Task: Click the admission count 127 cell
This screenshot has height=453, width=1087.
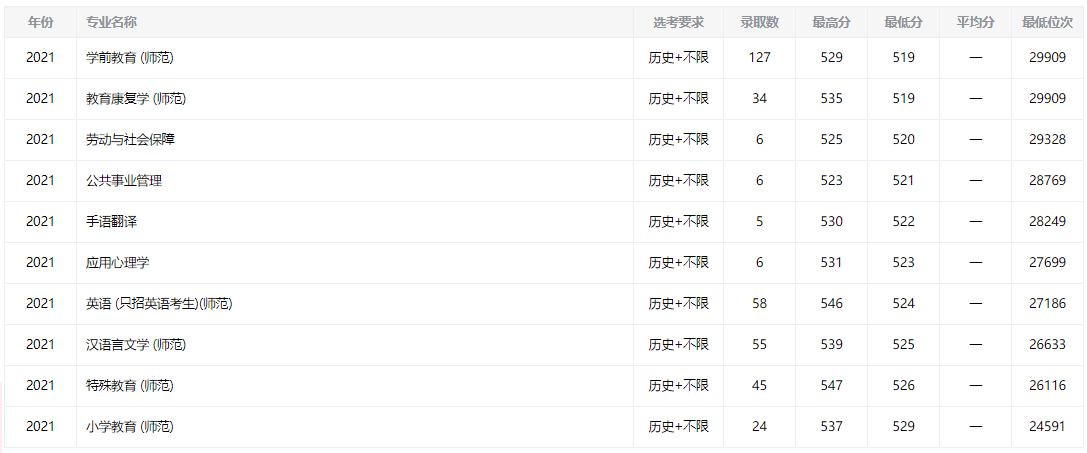Action: pyautogui.click(x=759, y=58)
